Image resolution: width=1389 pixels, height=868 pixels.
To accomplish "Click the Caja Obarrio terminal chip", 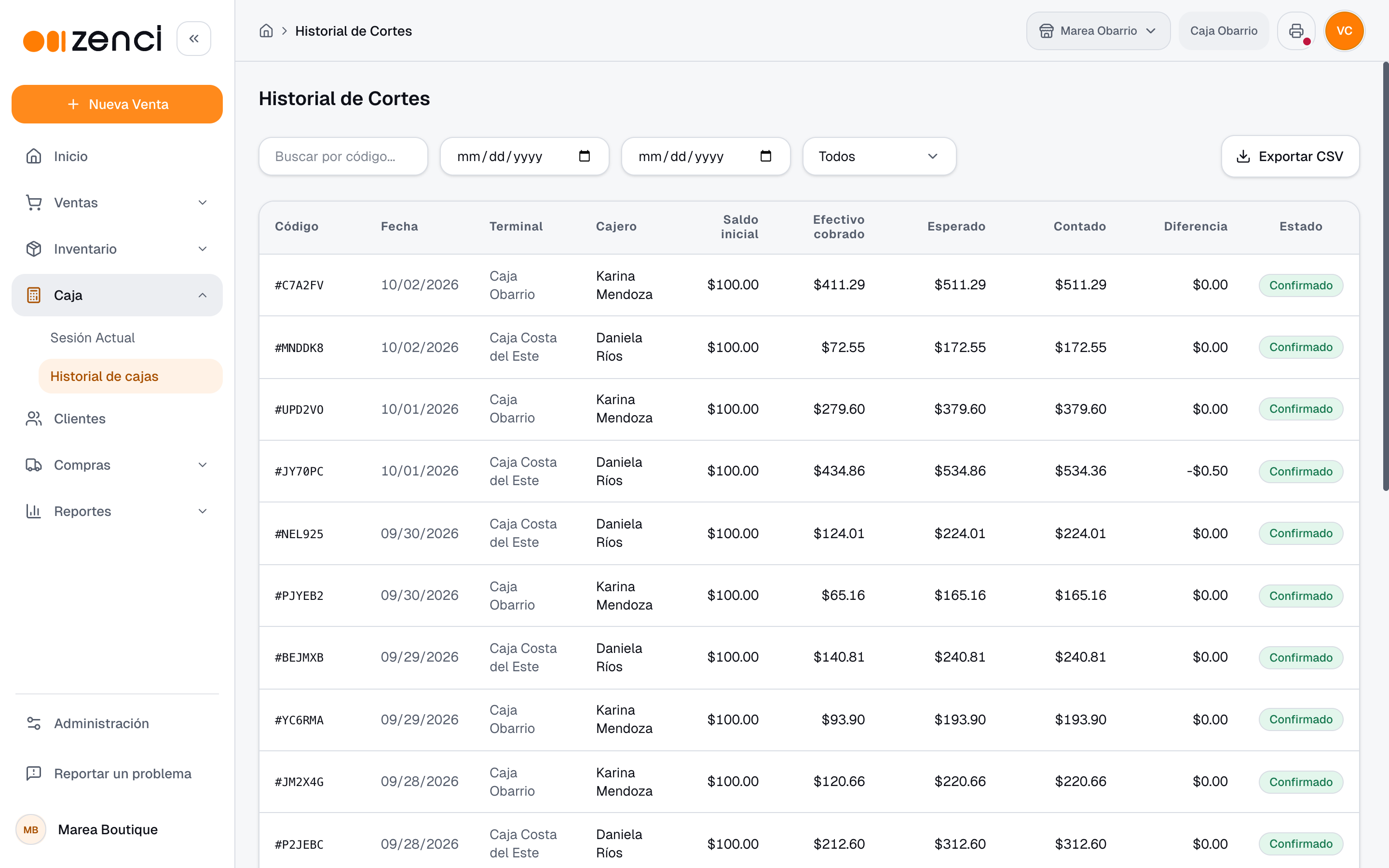I will click(1224, 31).
